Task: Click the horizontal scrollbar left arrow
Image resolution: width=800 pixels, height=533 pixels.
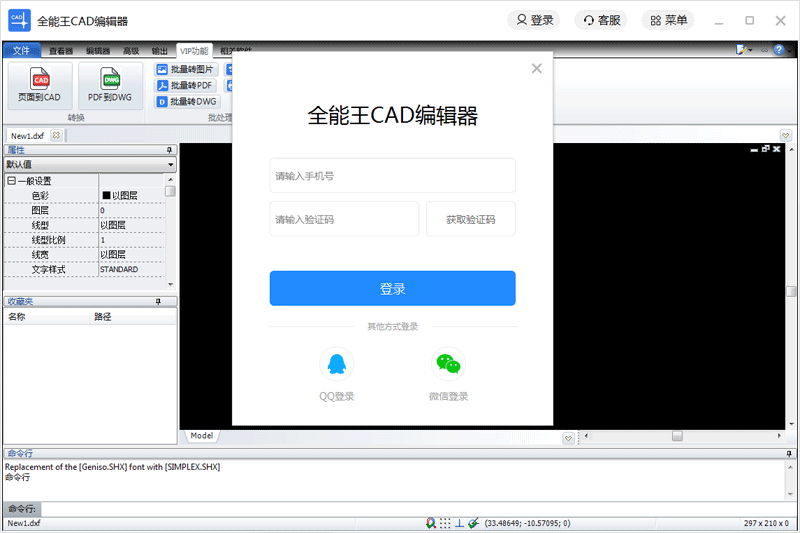Action: 586,436
